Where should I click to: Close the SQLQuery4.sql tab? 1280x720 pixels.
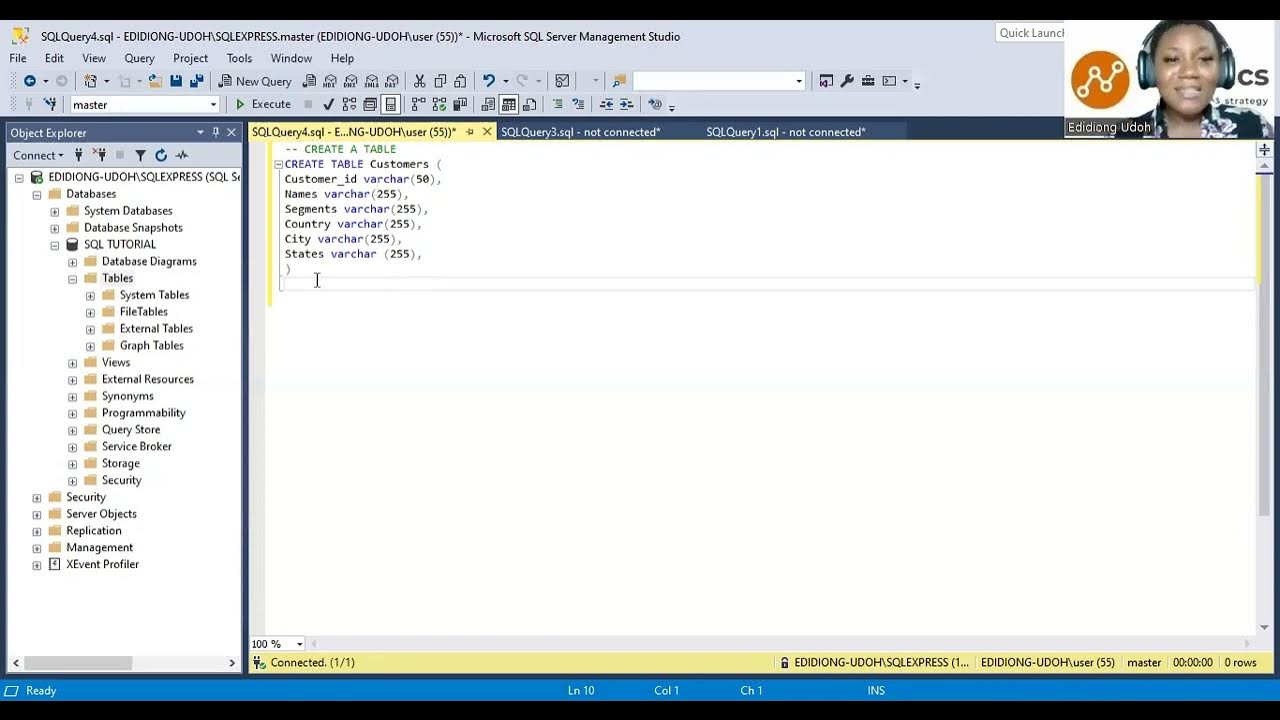[x=487, y=132]
